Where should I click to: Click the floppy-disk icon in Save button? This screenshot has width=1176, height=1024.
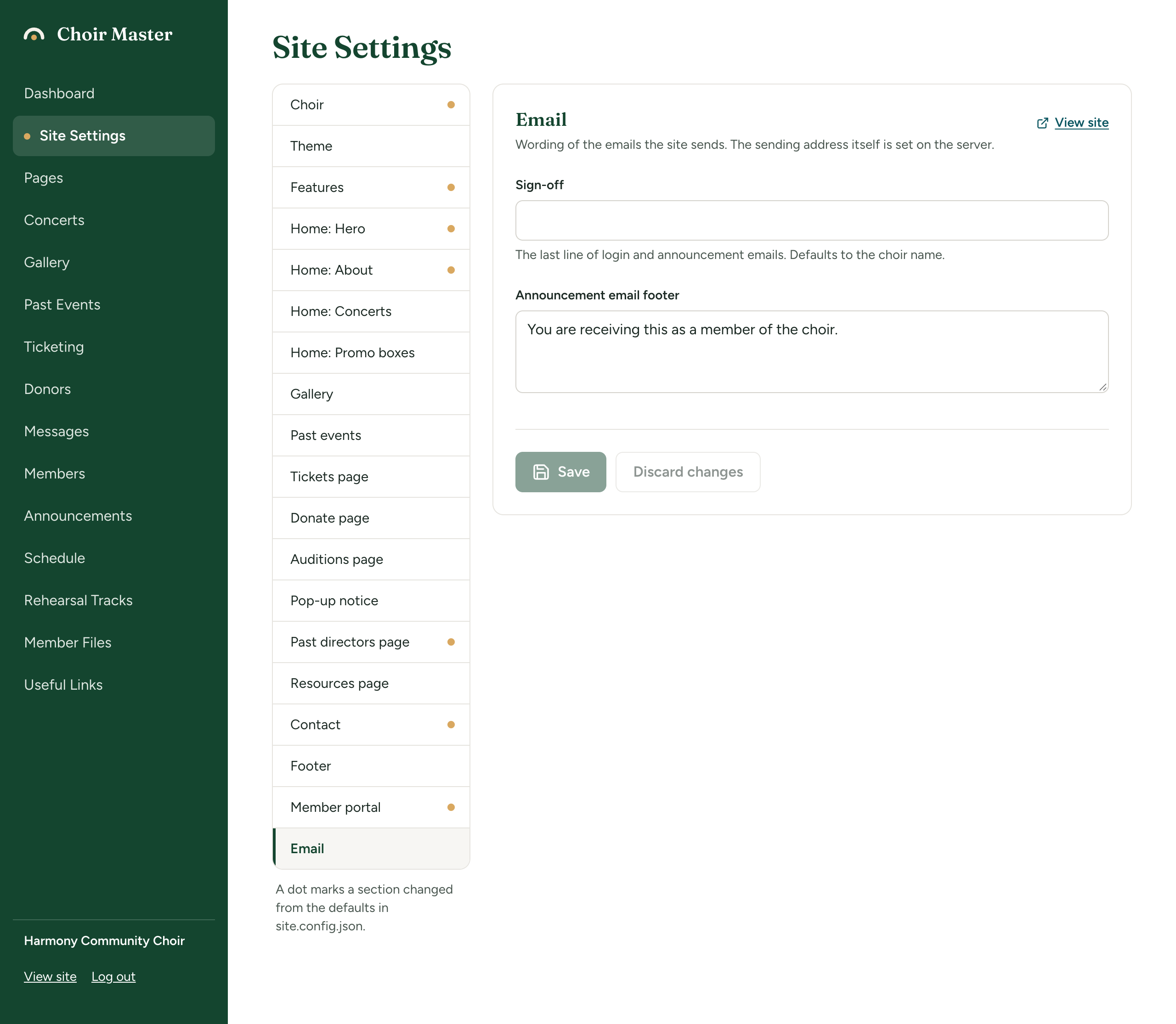click(541, 472)
